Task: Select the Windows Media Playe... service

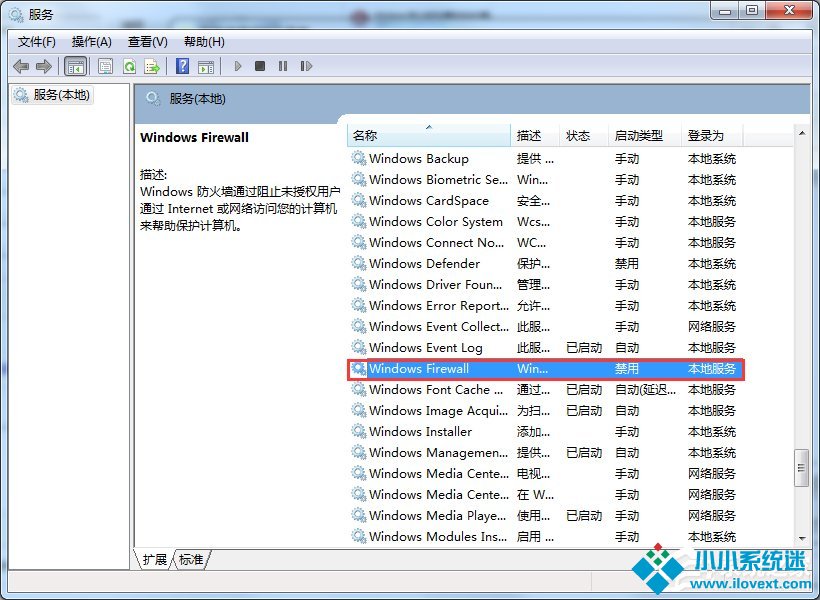Action: click(544, 515)
